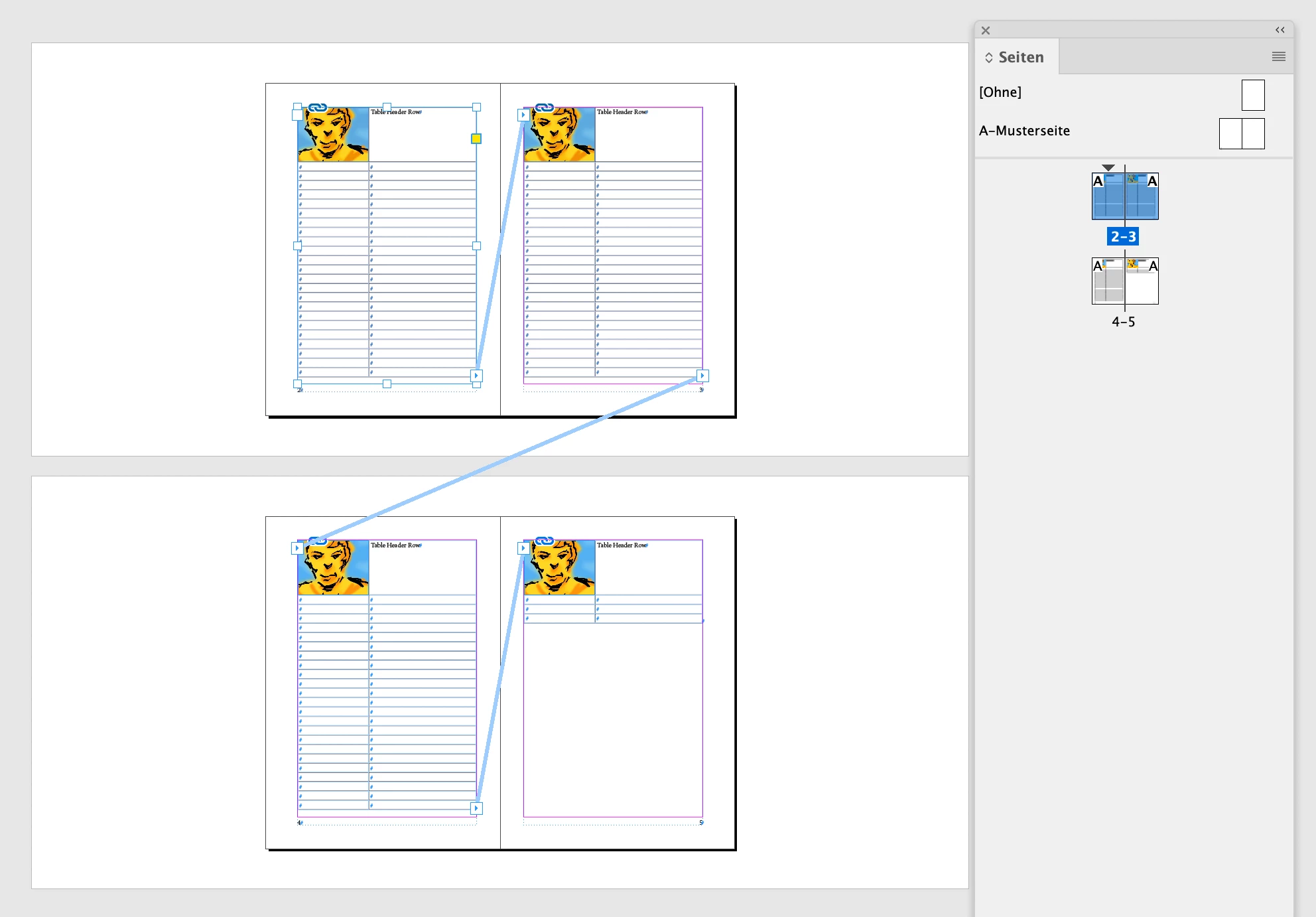Click in port of page 4 text frame
1316x917 pixels.
297,548
